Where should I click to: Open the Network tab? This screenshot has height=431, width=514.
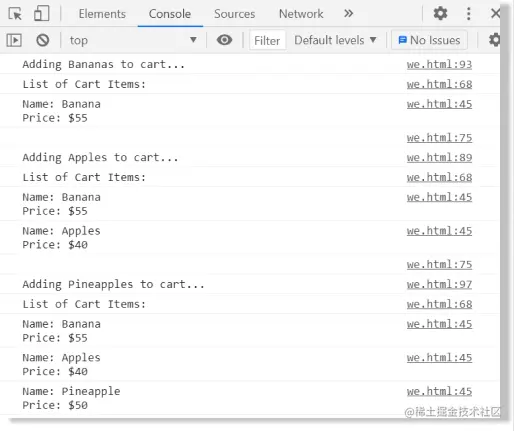[301, 14]
